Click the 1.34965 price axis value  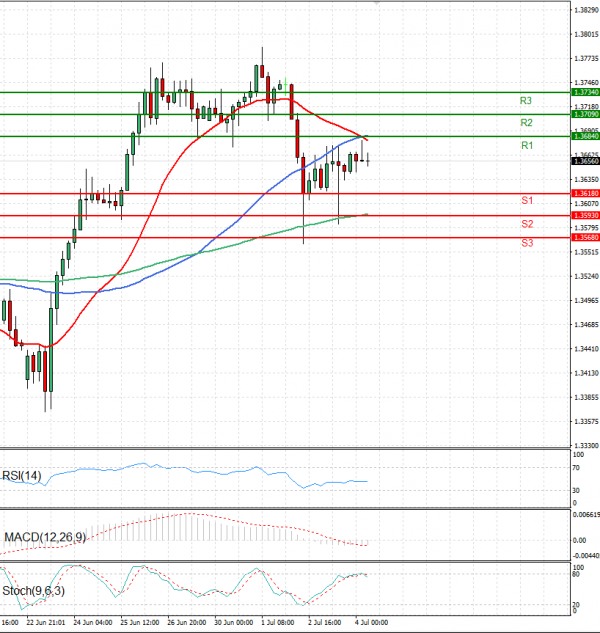click(x=586, y=301)
